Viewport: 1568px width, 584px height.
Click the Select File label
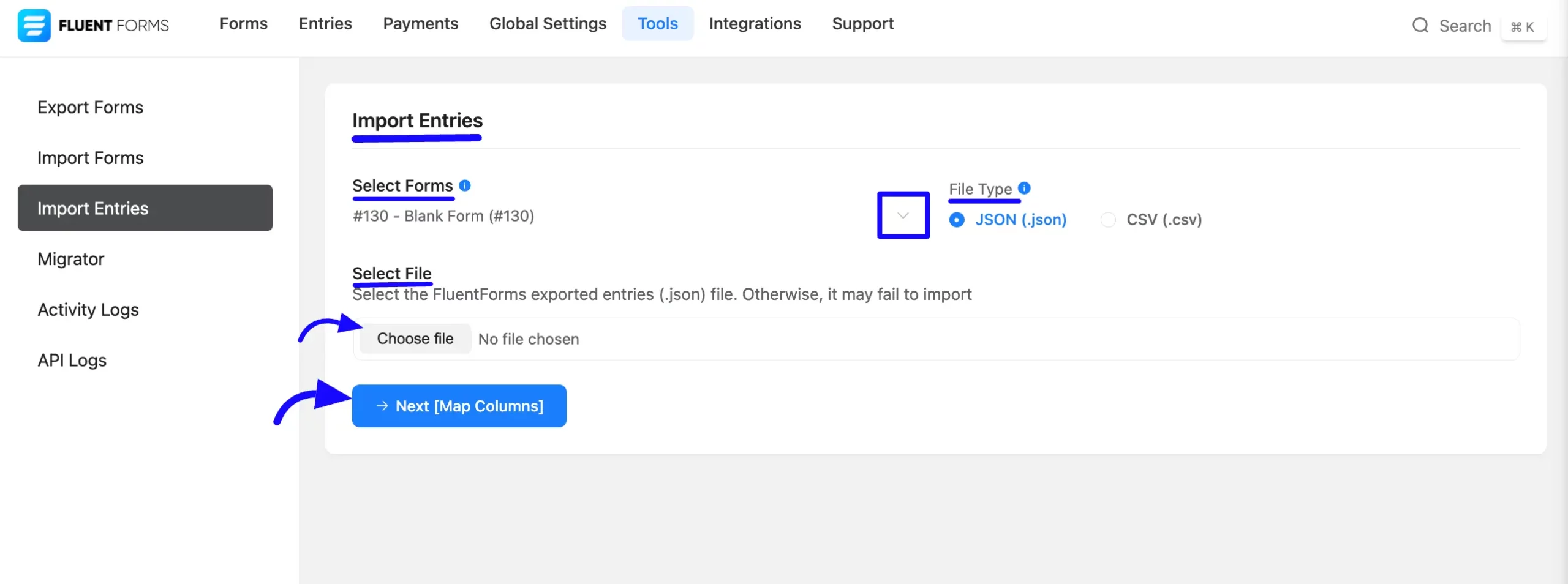[x=392, y=273]
